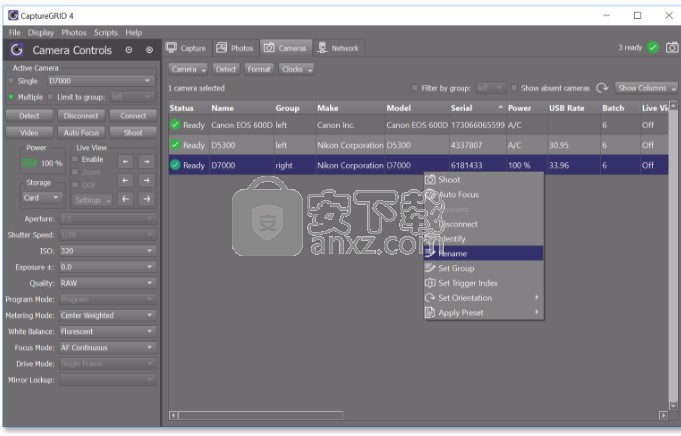Toggle the Live View DOF checkbox

pos(75,185)
